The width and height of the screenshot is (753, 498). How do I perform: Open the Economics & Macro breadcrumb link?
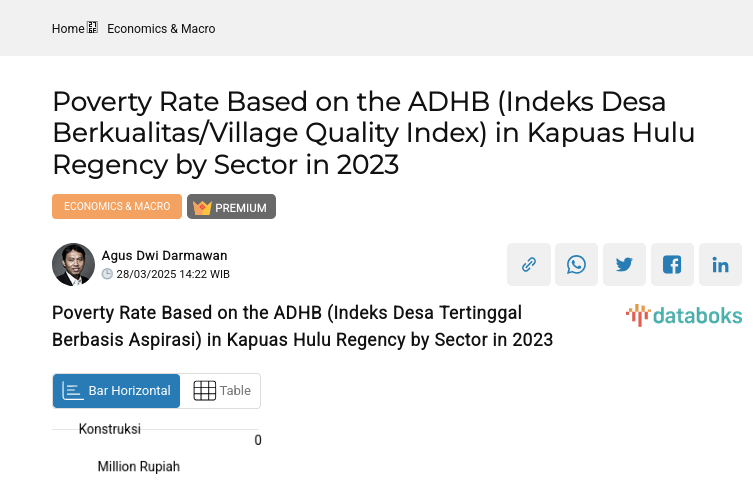(x=161, y=29)
